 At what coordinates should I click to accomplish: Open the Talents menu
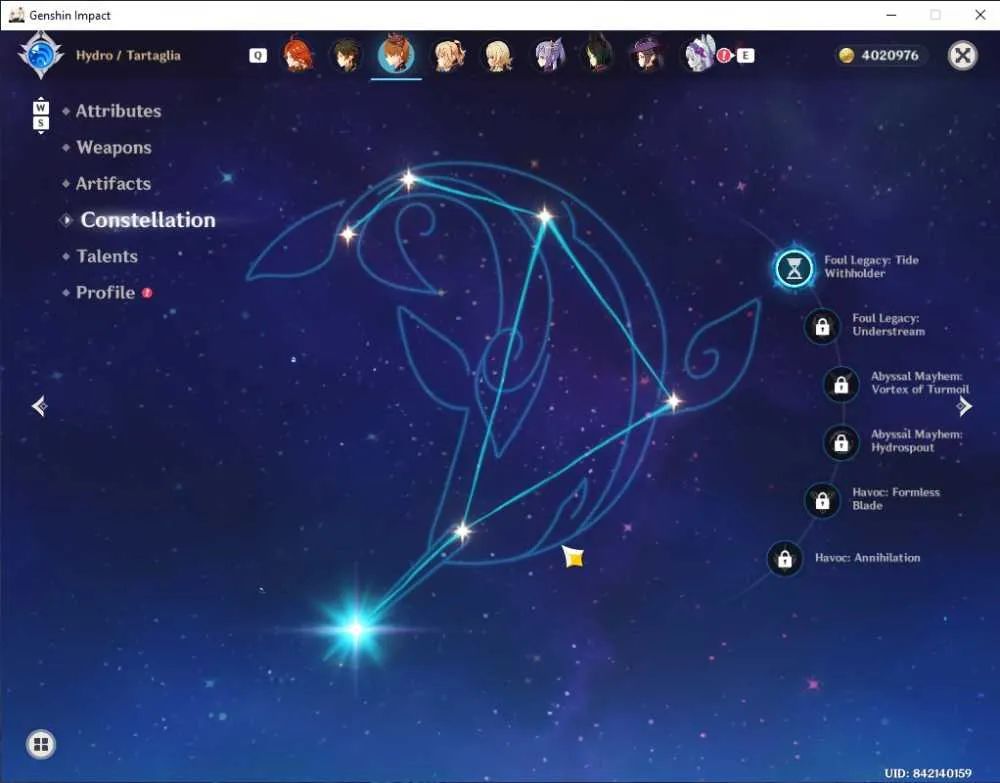[x=107, y=256]
